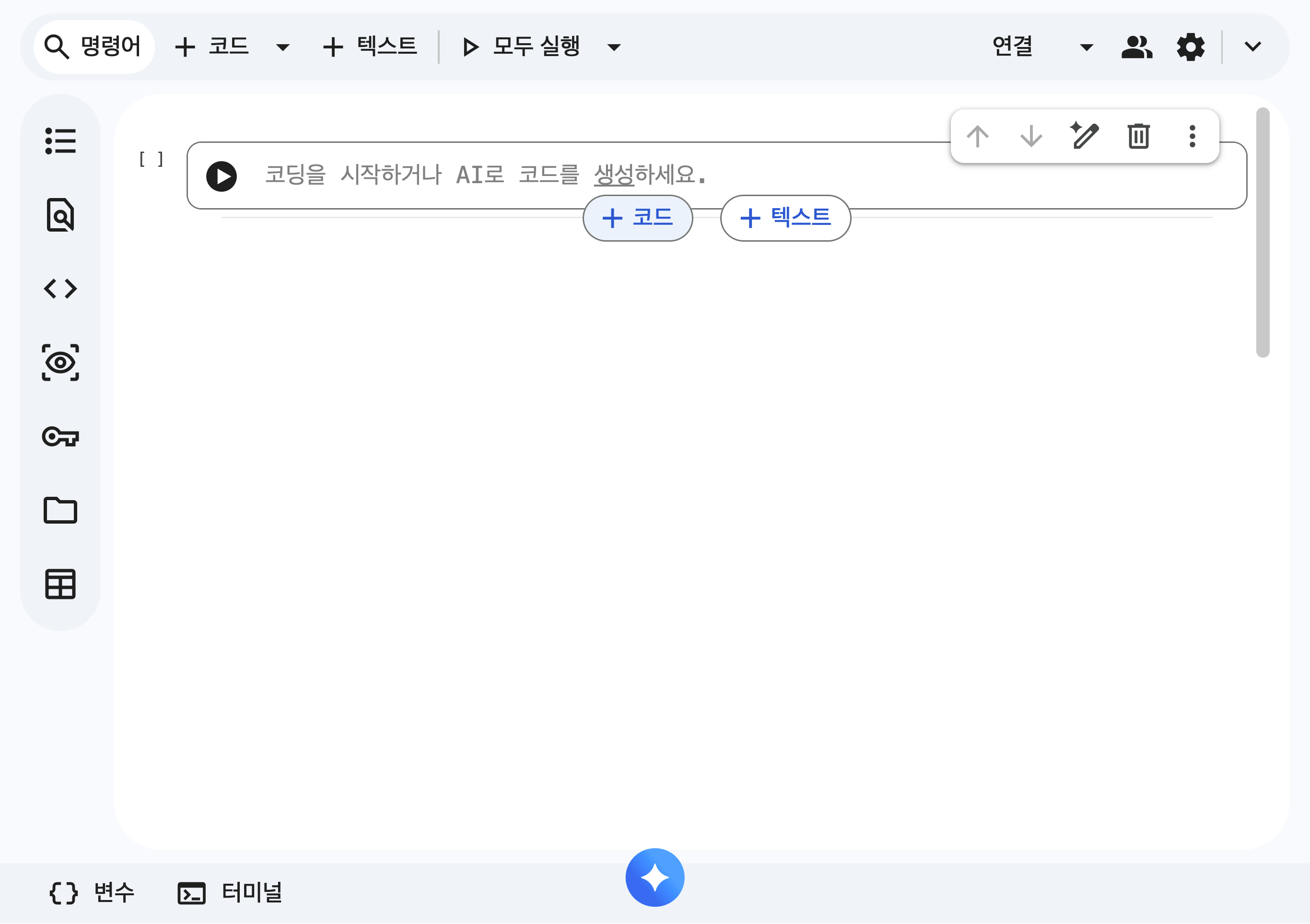Click the 생성 generate link in cell
The height and width of the screenshot is (924, 1310).
tap(614, 175)
